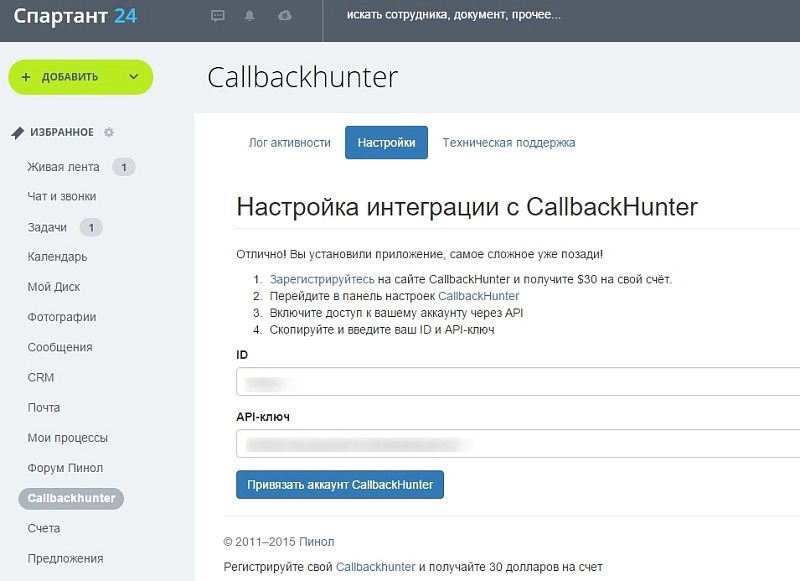Switch to the Лог активности tab
This screenshot has height=581, width=800.
click(289, 142)
